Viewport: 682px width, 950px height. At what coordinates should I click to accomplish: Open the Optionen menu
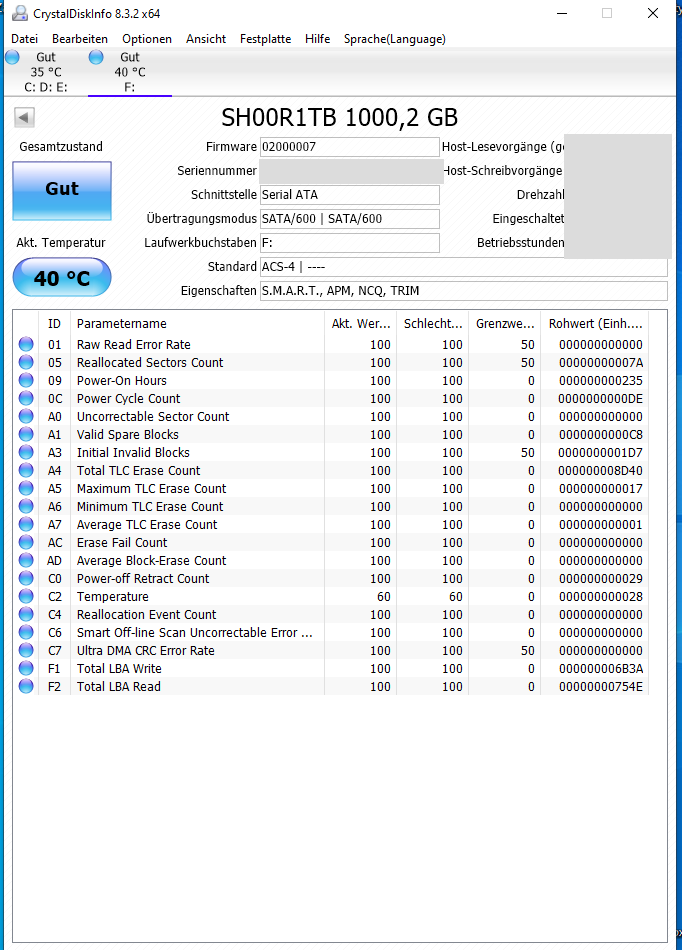[x=147, y=39]
